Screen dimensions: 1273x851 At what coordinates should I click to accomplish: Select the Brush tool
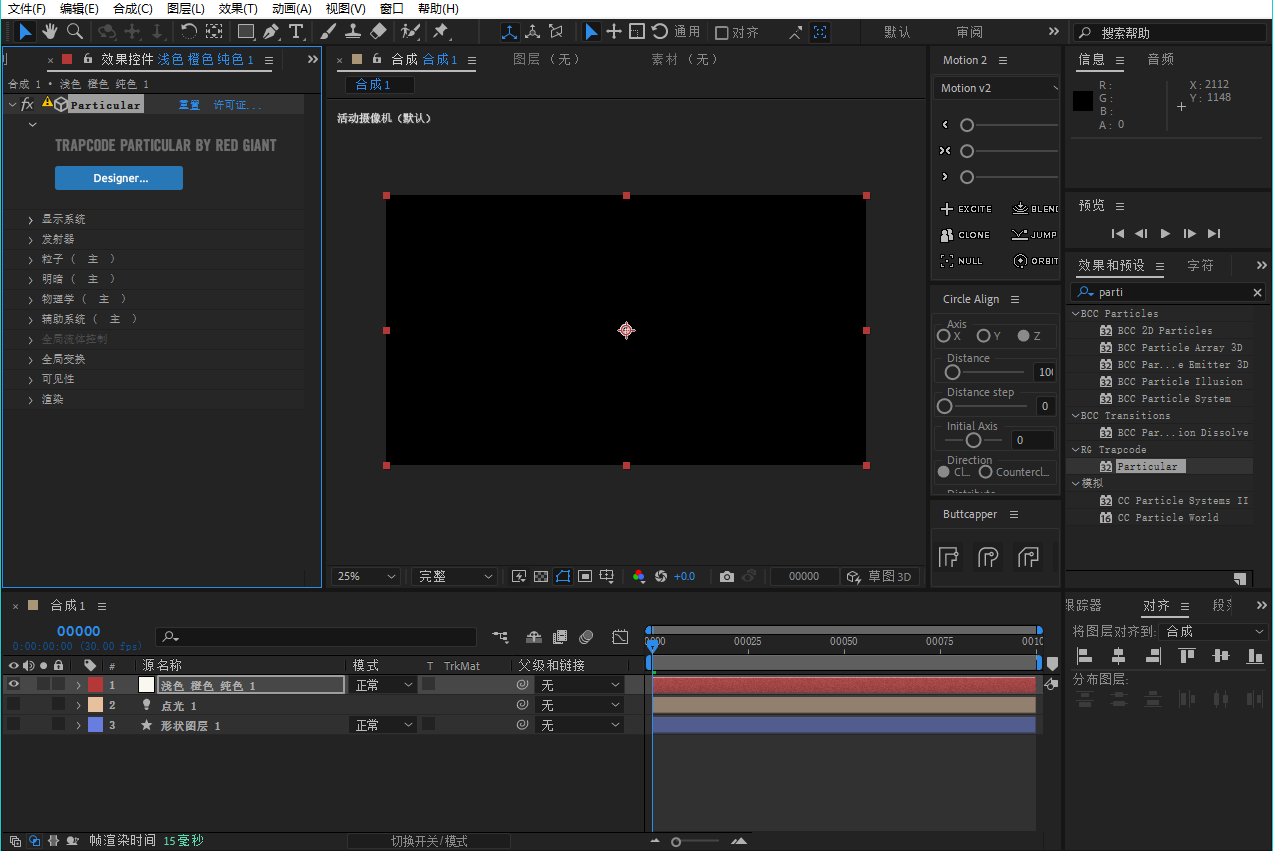(328, 32)
